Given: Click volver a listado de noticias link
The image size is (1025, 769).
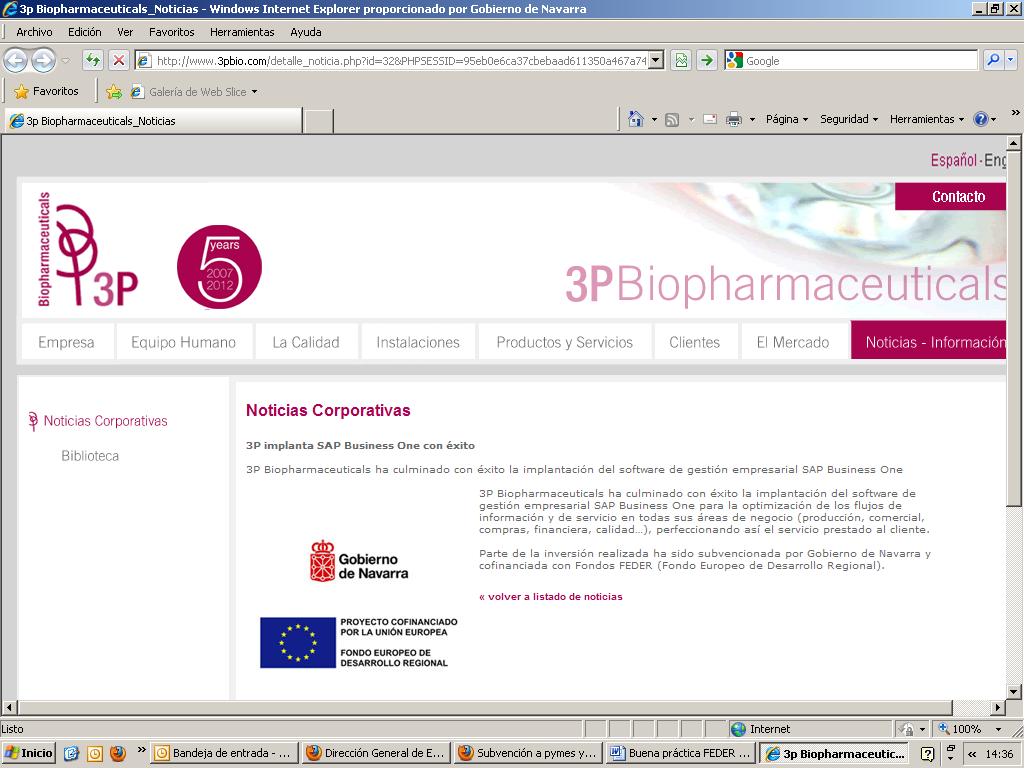Looking at the screenshot, I should pyautogui.click(x=550, y=596).
